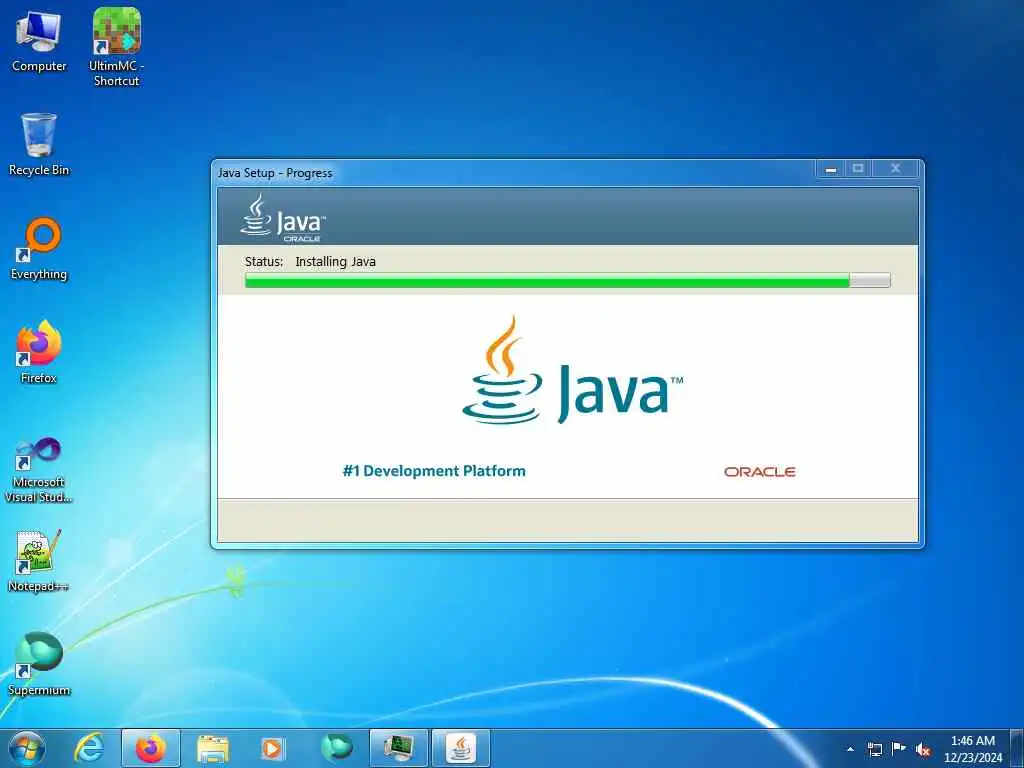Select the Firefox desktop shortcut
Viewport: 1024px width, 768px height.
[x=39, y=351]
